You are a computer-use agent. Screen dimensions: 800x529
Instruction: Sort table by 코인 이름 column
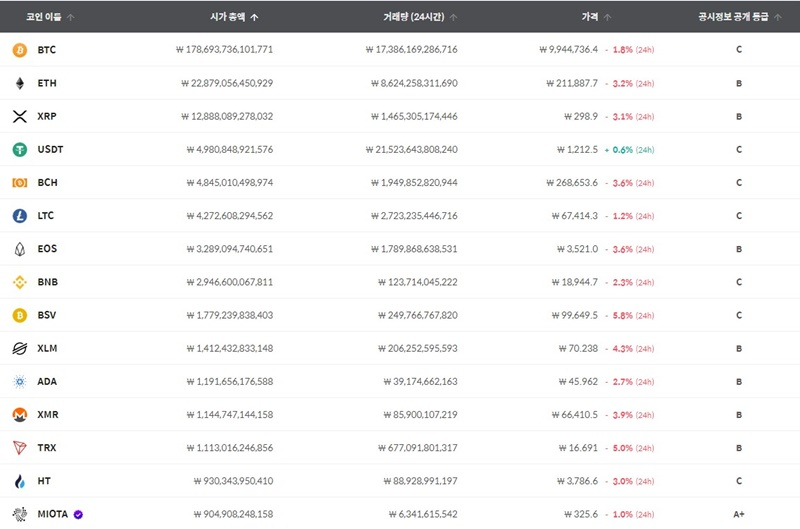point(49,17)
